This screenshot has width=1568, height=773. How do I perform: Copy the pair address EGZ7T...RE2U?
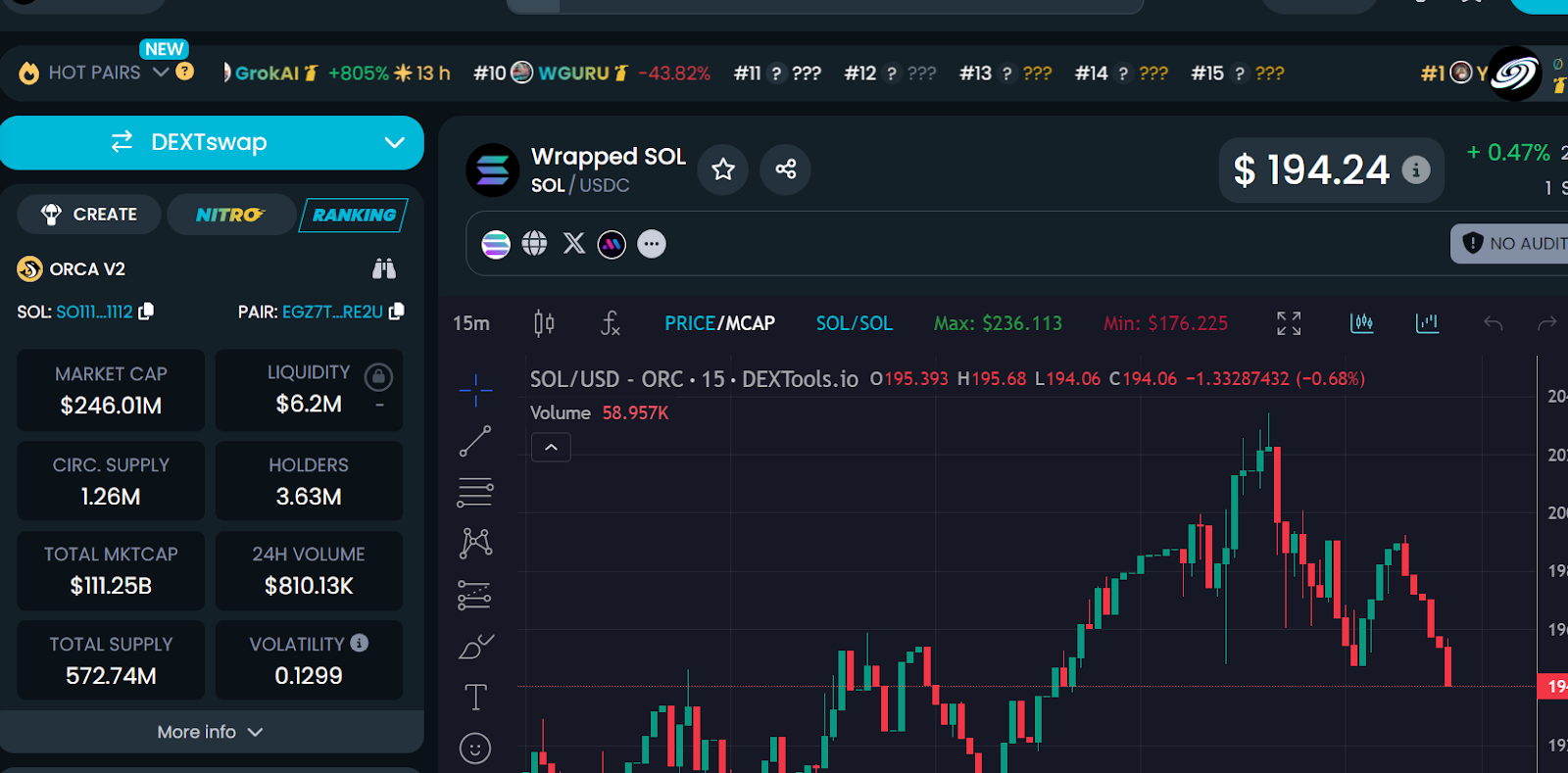point(397,311)
